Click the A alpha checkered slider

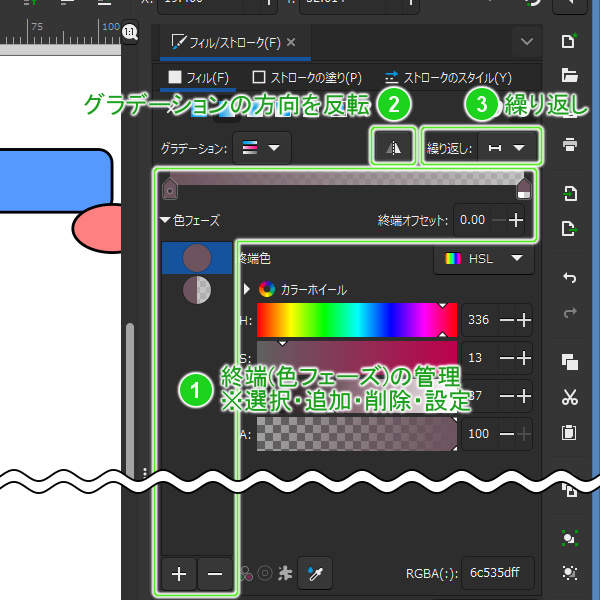(x=357, y=434)
